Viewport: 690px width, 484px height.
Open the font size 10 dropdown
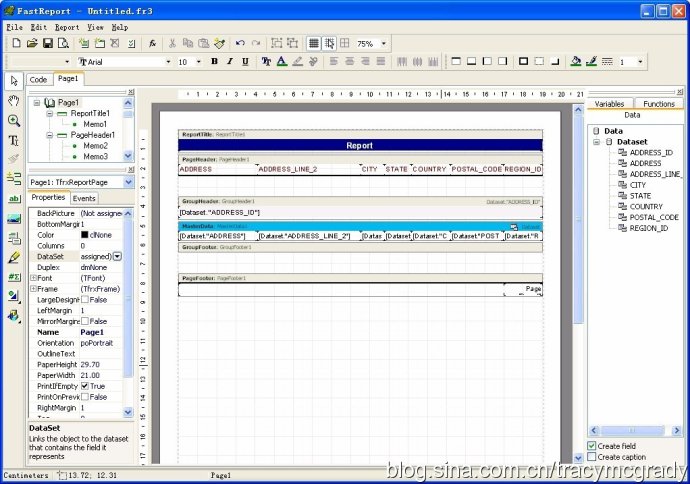[199, 62]
